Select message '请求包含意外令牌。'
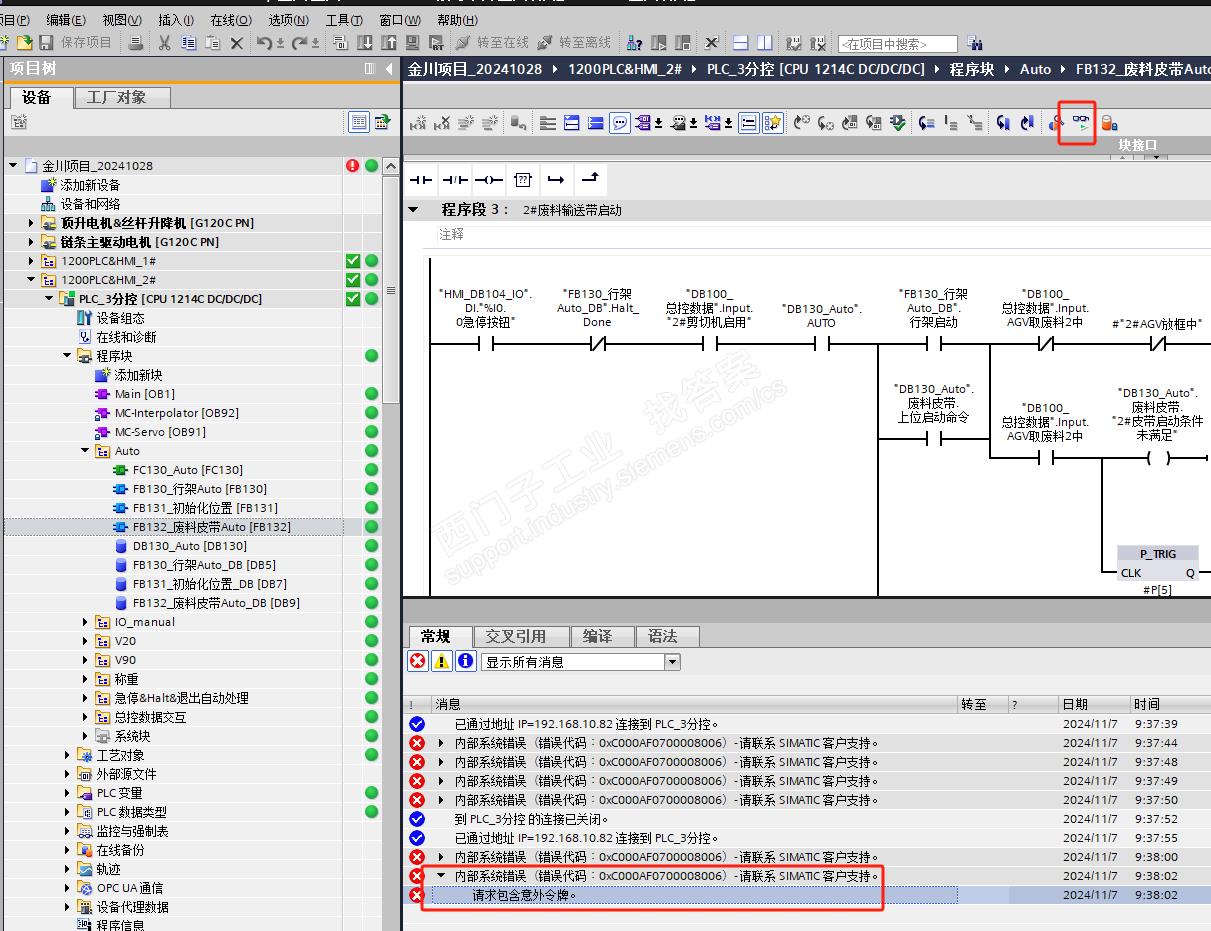 point(524,895)
